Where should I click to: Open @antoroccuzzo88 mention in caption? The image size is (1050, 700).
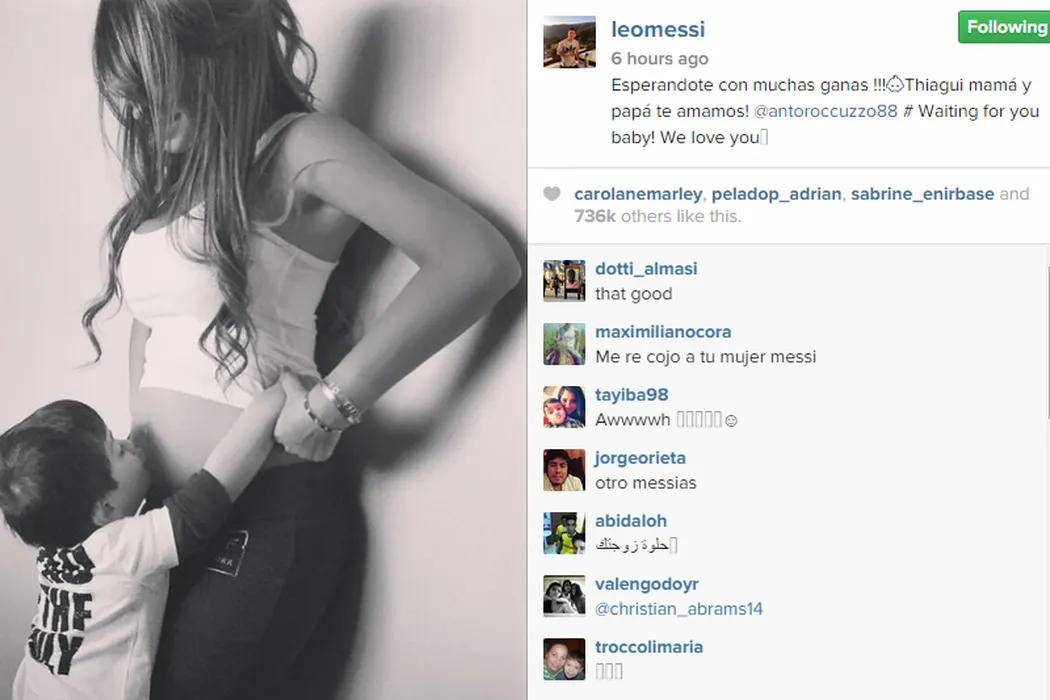(x=825, y=111)
